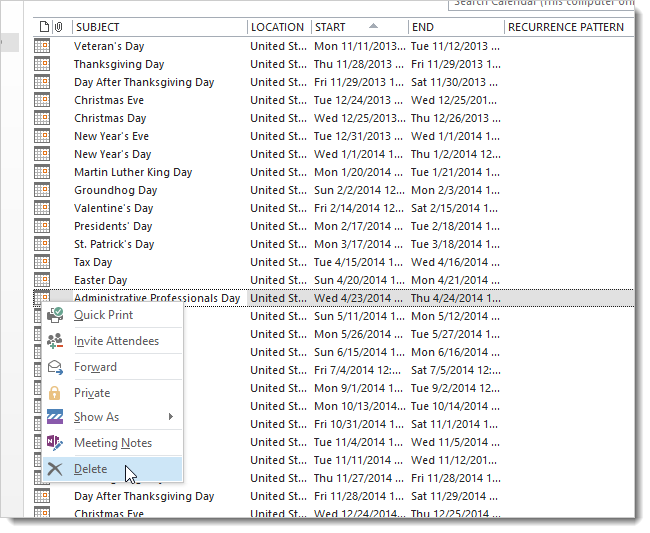Sort by the LOCATION column header

[279, 27]
